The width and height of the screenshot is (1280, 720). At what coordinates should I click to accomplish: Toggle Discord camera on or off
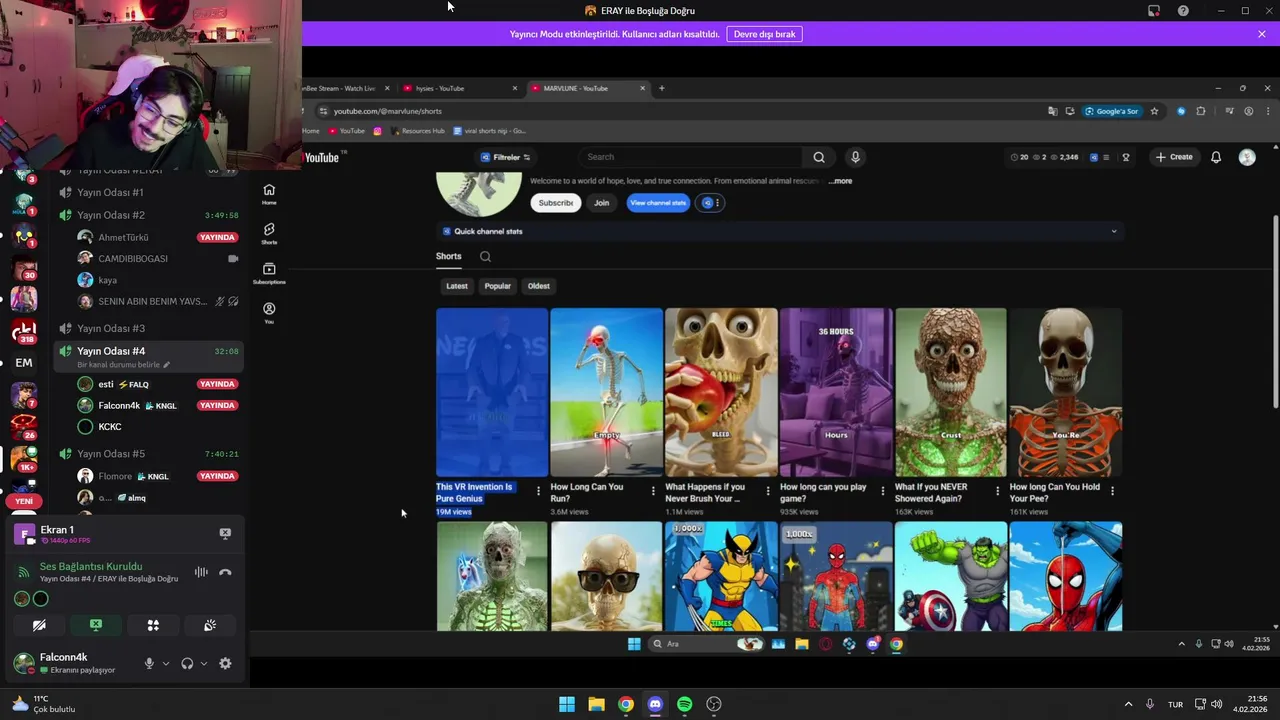tap(39, 625)
